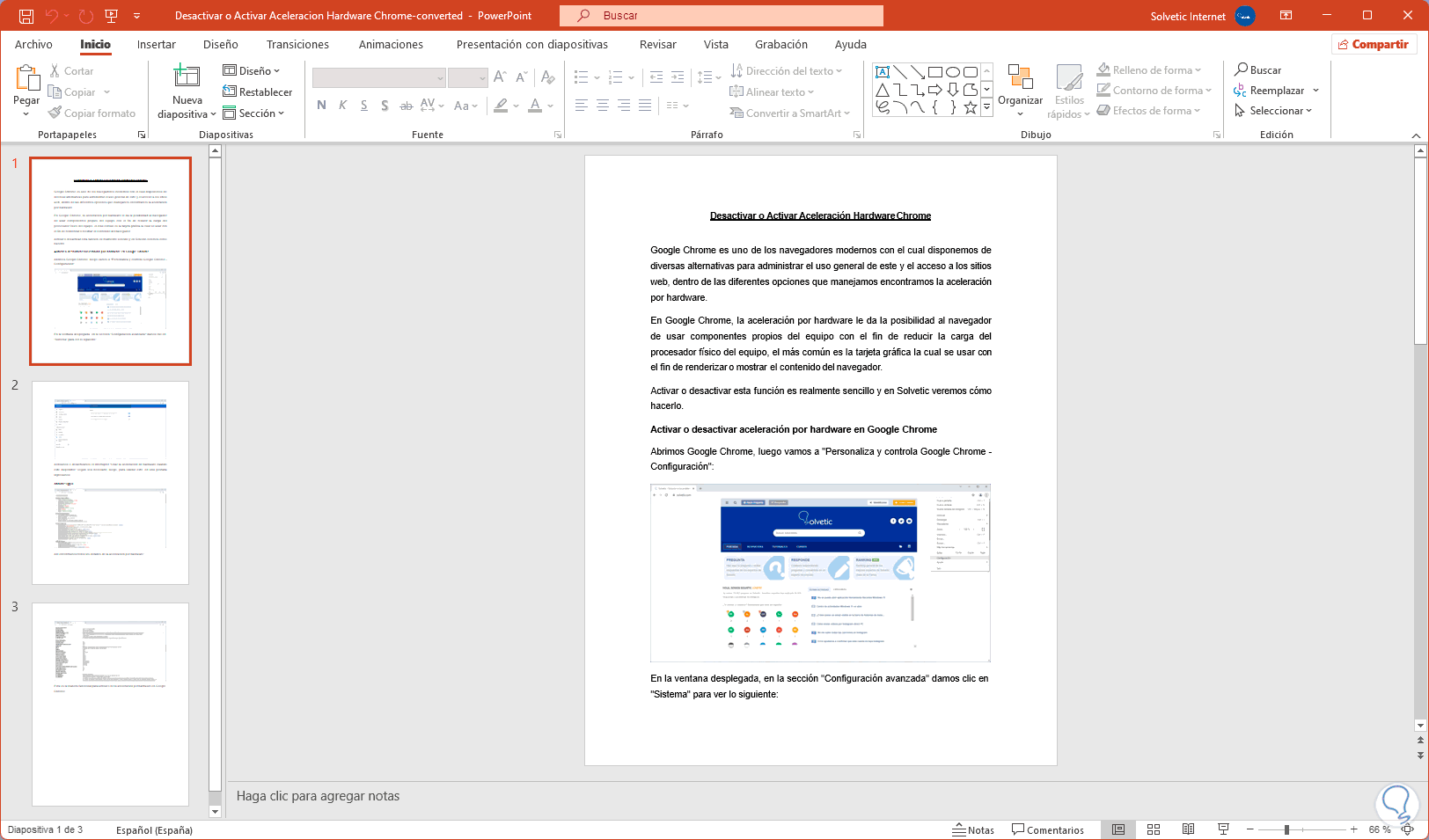Open Ribbon display options
This screenshot has width=1429, height=840.
point(1286,16)
